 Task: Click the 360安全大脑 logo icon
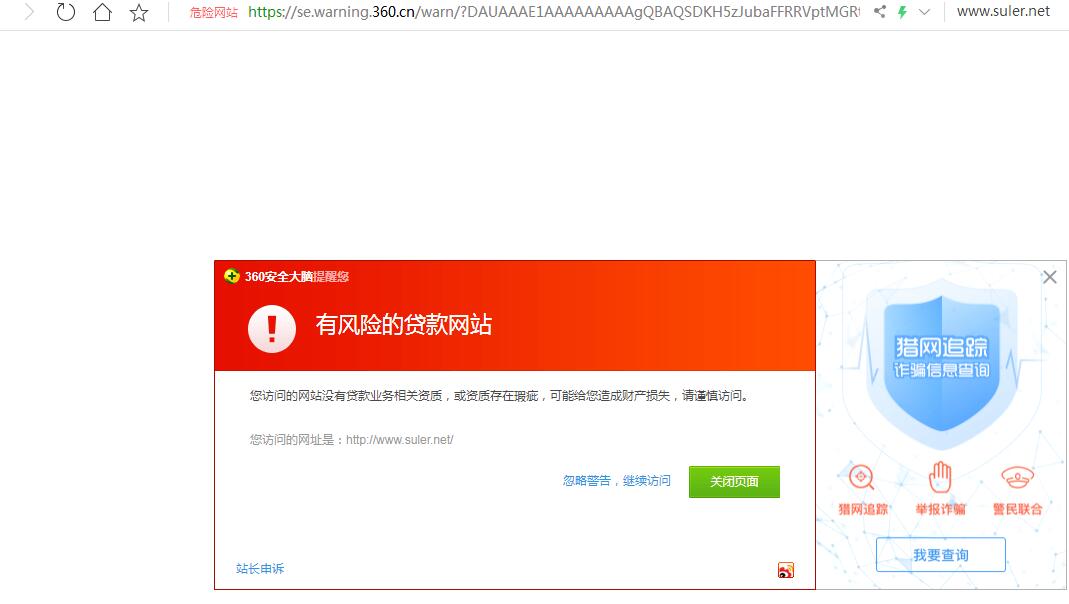pos(232,276)
